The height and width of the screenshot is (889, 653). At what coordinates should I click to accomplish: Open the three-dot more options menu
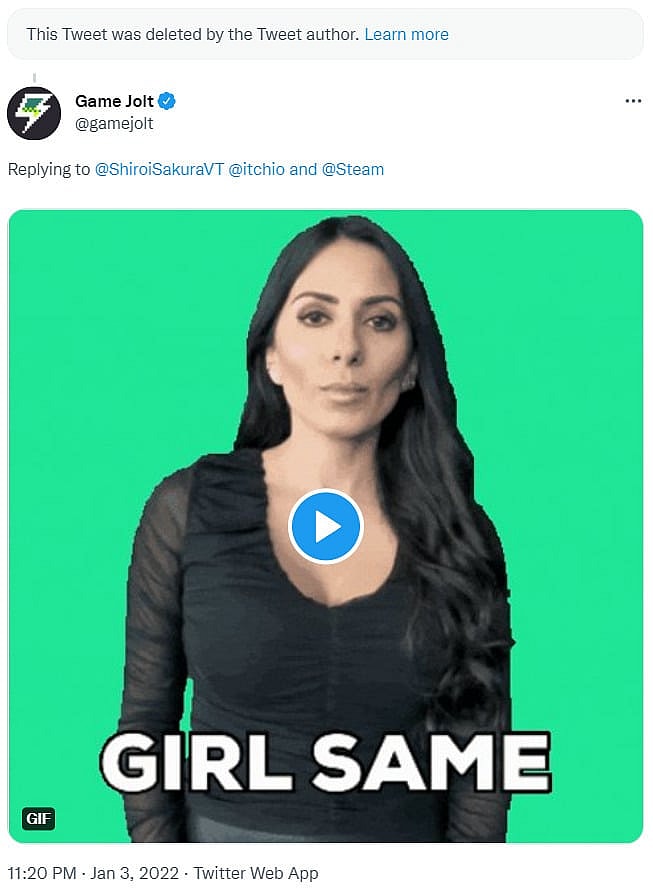(632, 101)
